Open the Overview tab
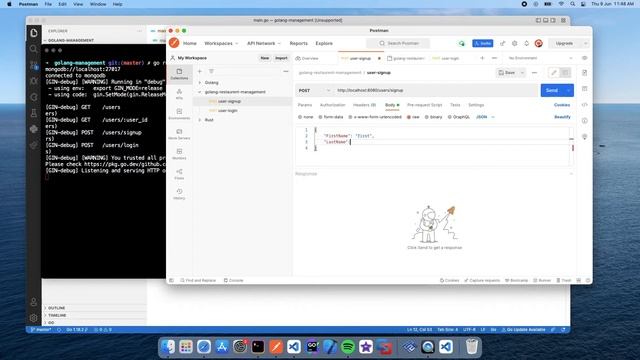 tap(307, 58)
